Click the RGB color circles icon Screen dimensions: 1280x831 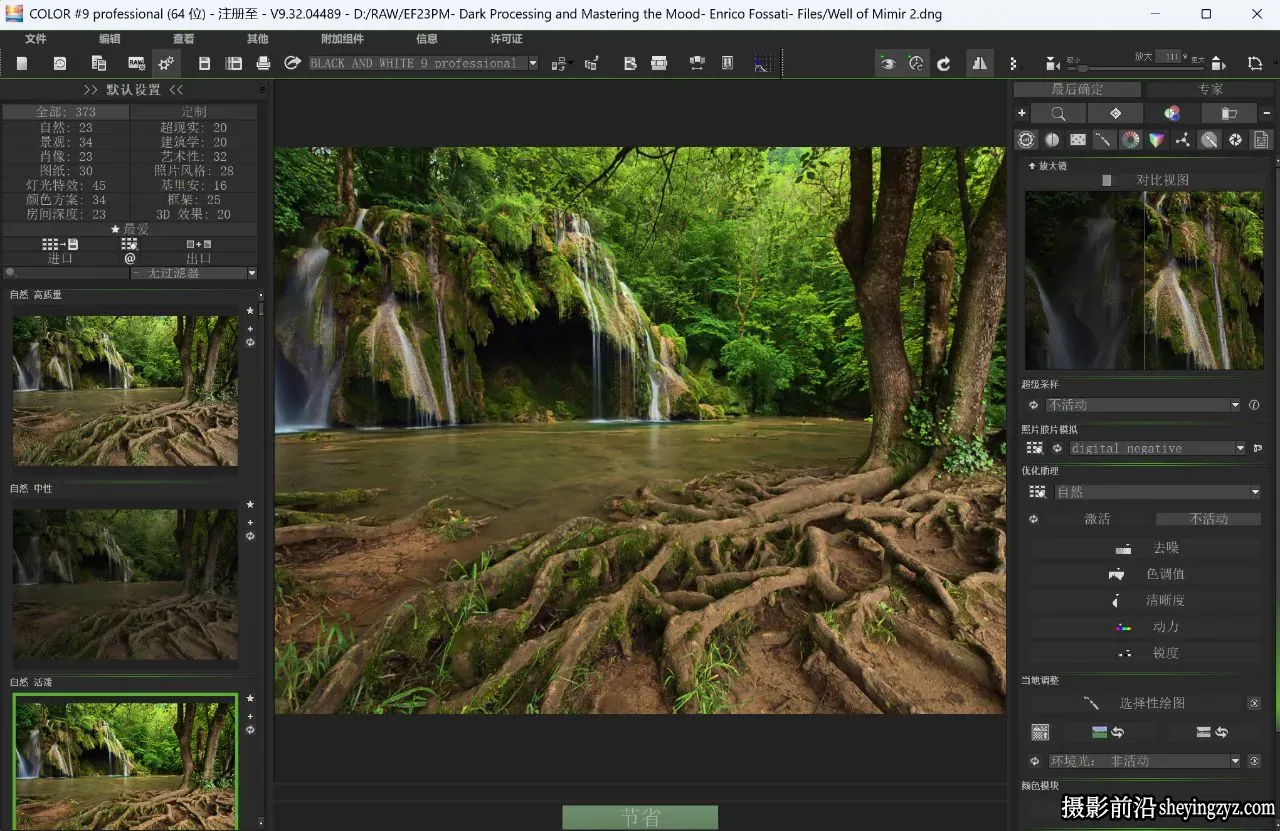[x=1172, y=113]
